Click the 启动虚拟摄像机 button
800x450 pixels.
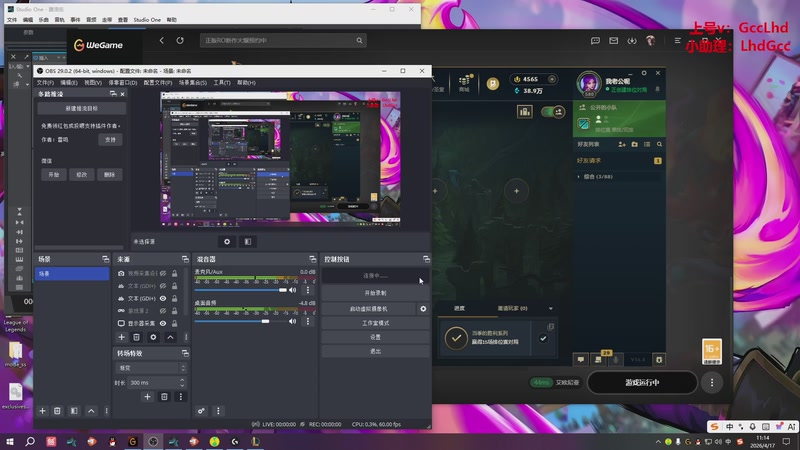click(369, 309)
